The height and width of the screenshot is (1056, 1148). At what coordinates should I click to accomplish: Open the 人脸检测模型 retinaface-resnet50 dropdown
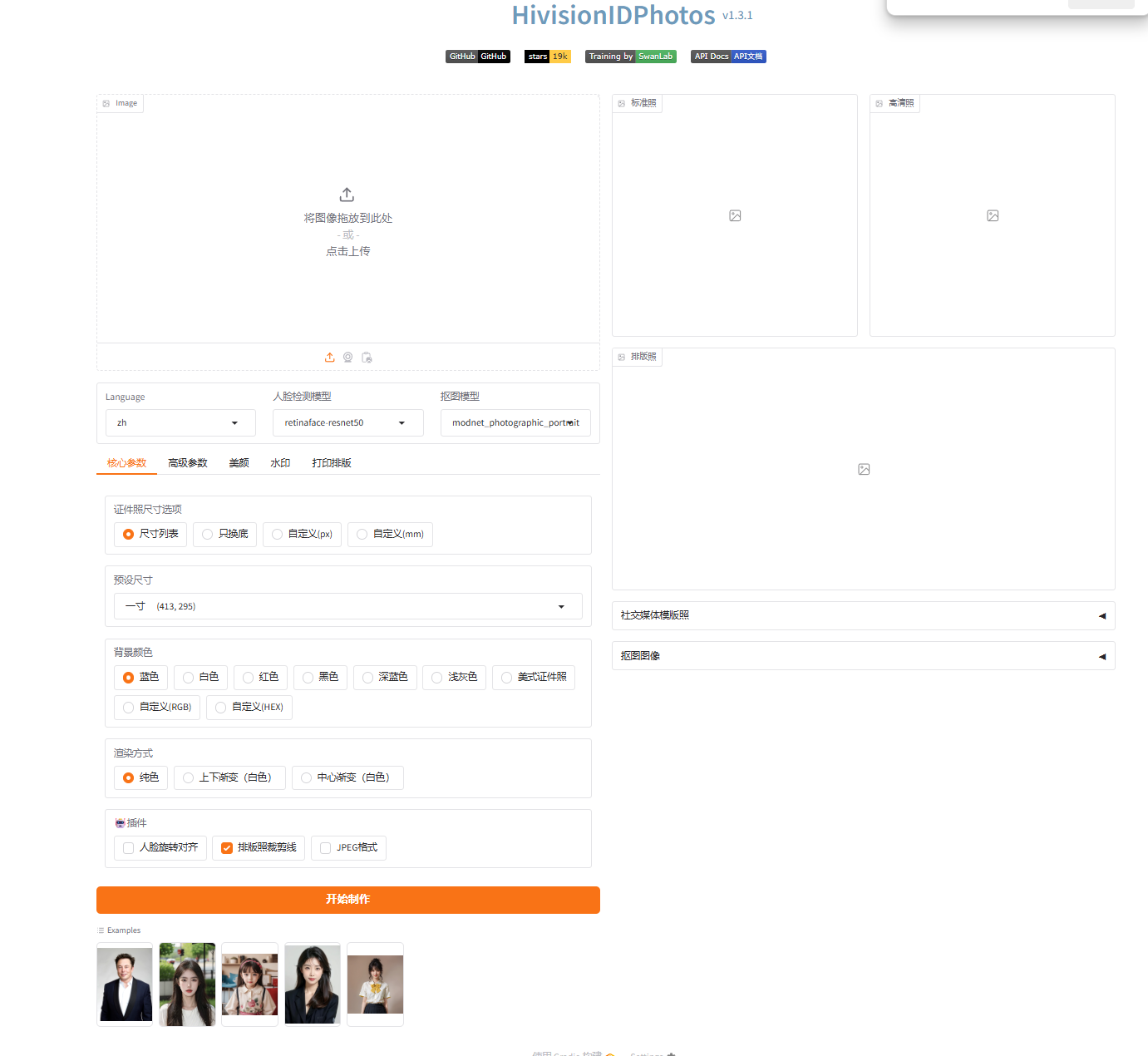click(x=348, y=423)
